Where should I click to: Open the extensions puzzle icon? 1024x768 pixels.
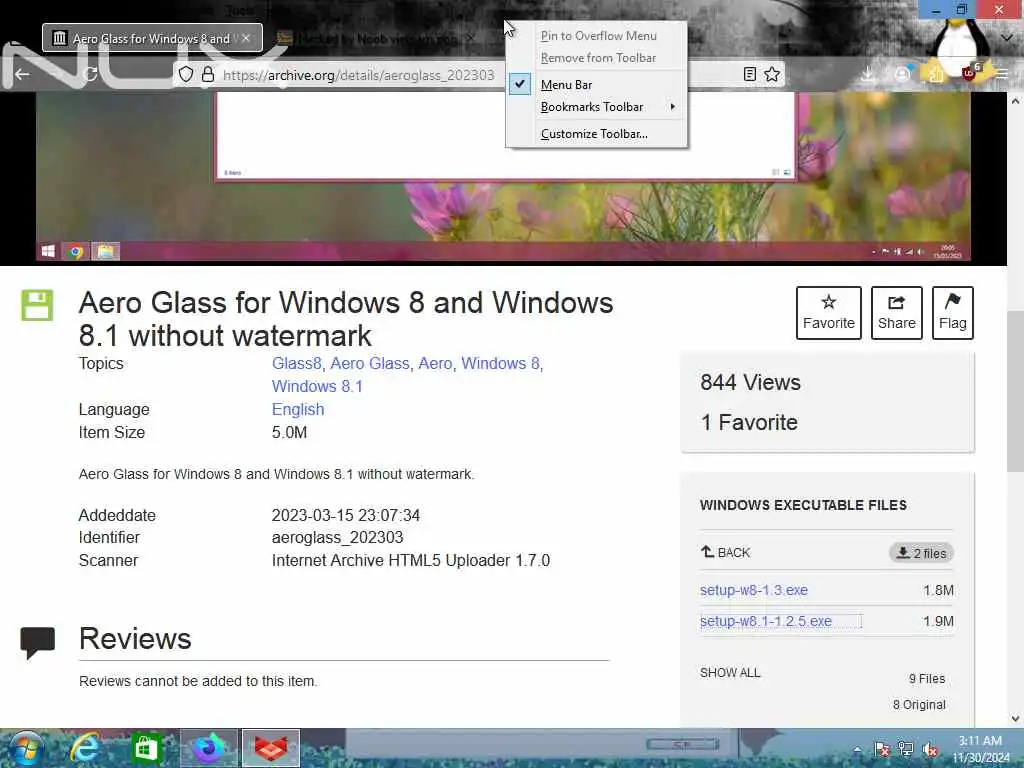point(935,74)
